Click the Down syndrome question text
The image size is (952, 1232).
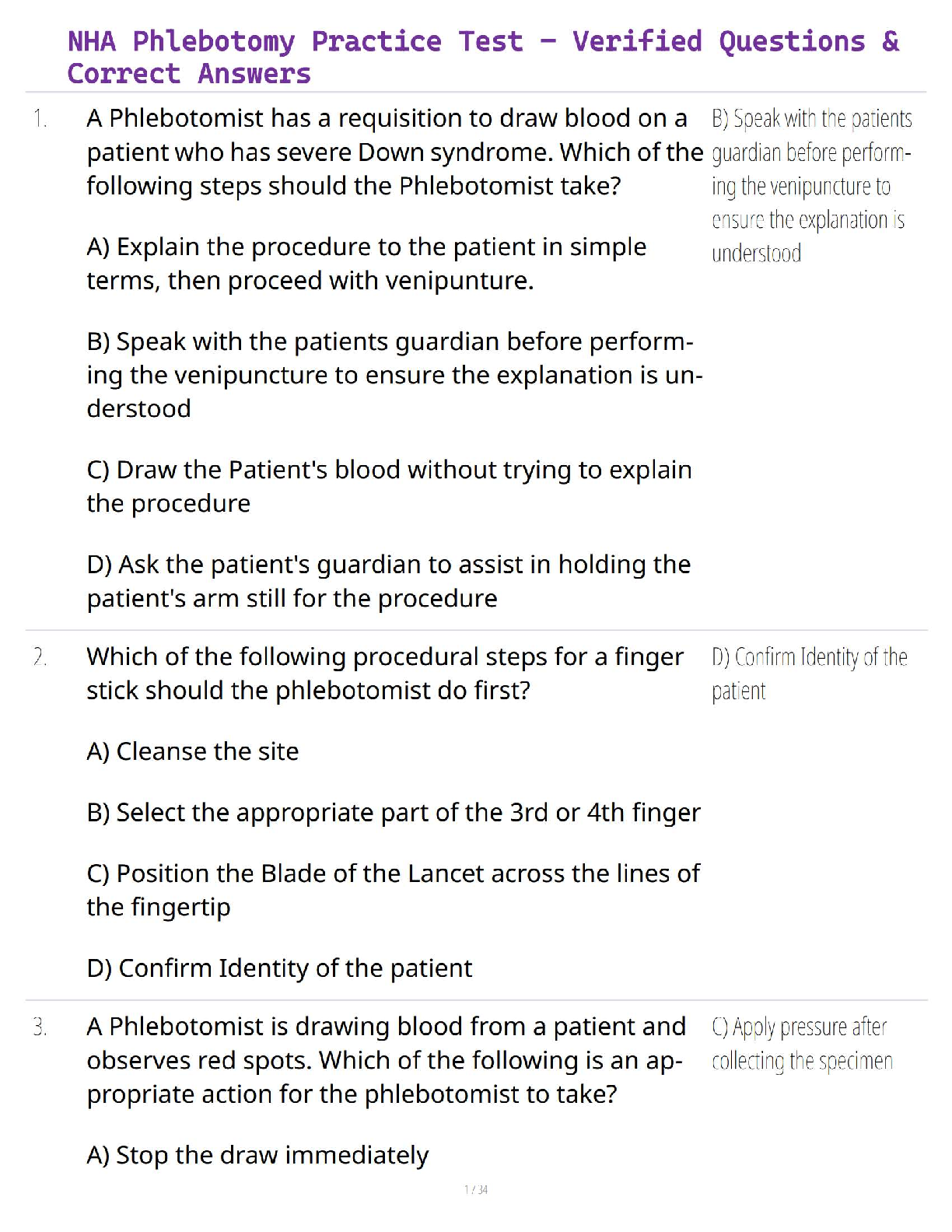394,152
